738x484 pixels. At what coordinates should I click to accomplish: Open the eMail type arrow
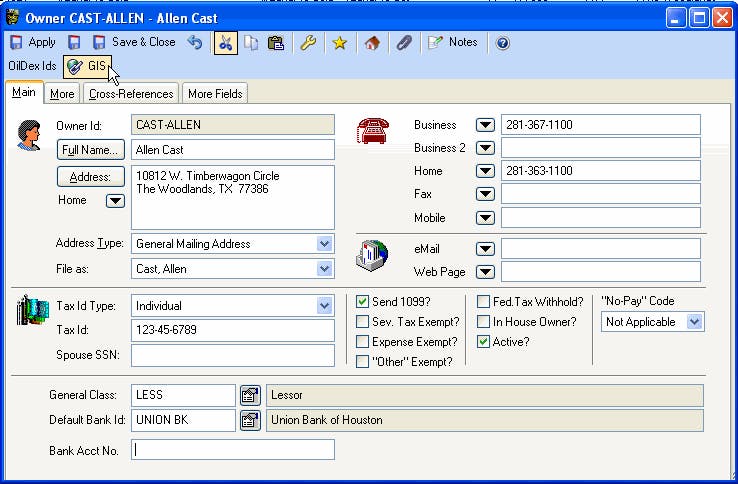pos(485,249)
